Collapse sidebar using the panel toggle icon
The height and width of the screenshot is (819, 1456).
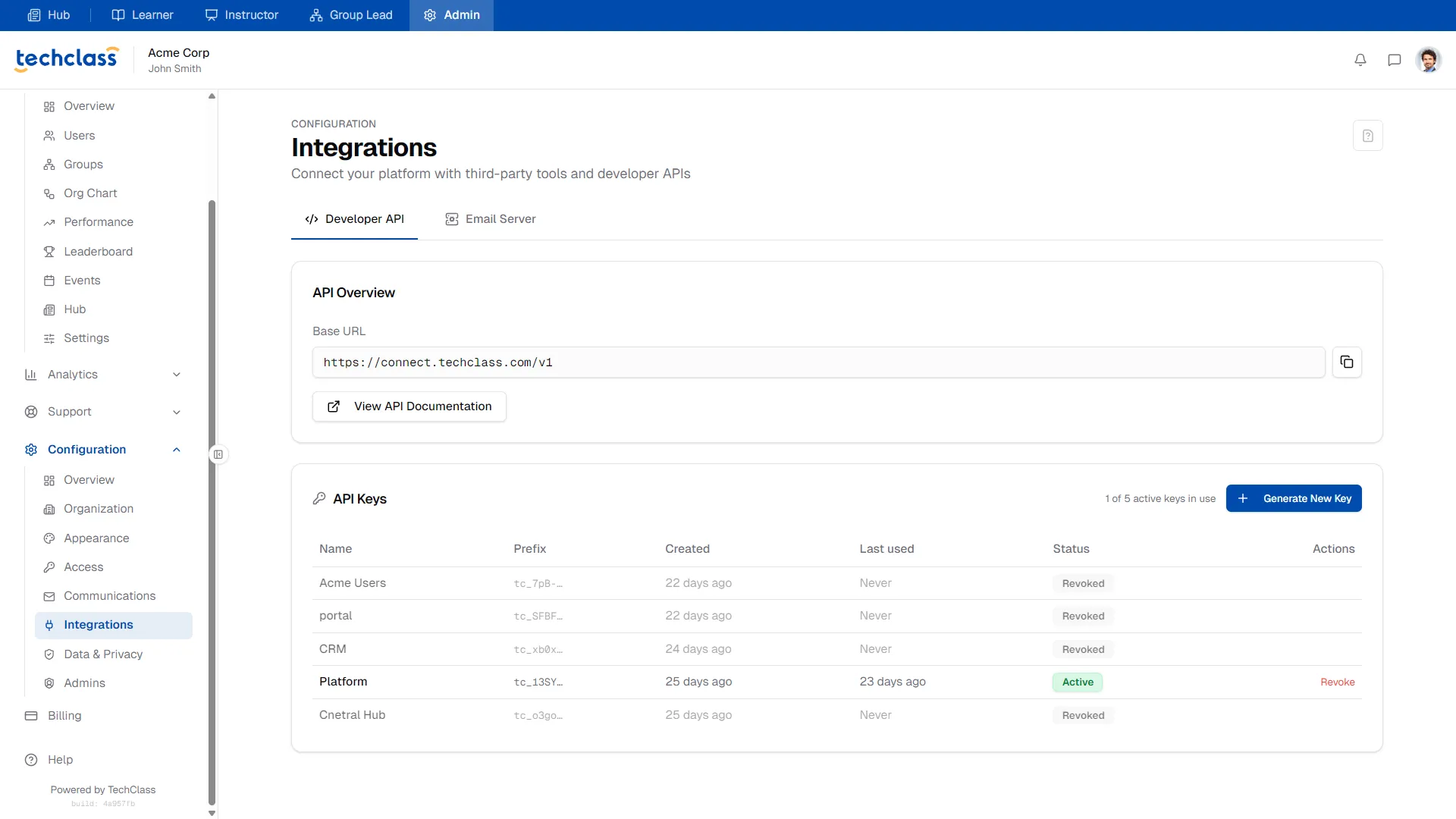(x=218, y=454)
